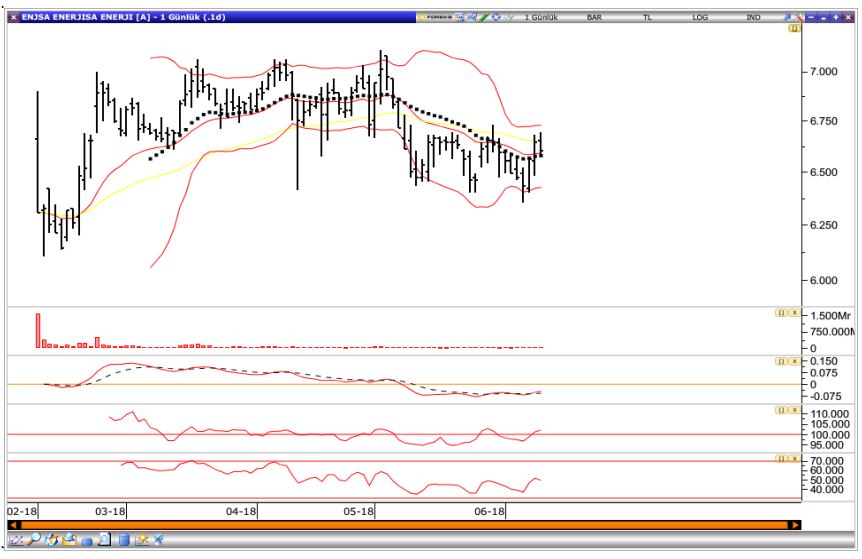Click the blue database cylinder icon in the bottom toolbar
Screen dimensions: 862x559
[x=124, y=540]
